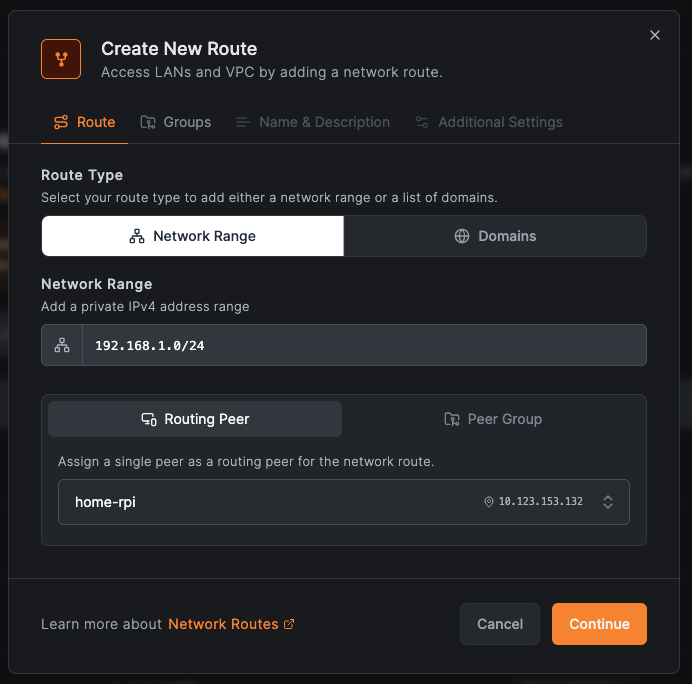The width and height of the screenshot is (692, 684).
Task: Click external link icon next to Network Routes
Action: pos(289,624)
